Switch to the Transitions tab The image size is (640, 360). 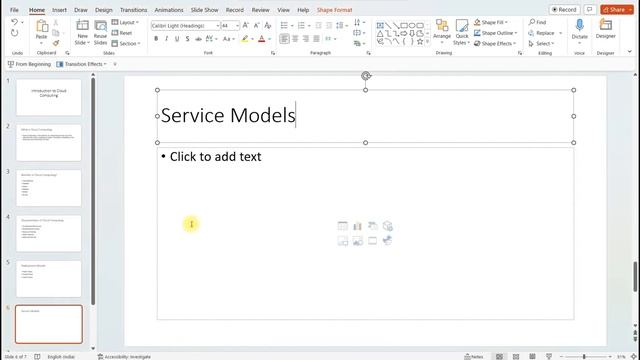133,10
